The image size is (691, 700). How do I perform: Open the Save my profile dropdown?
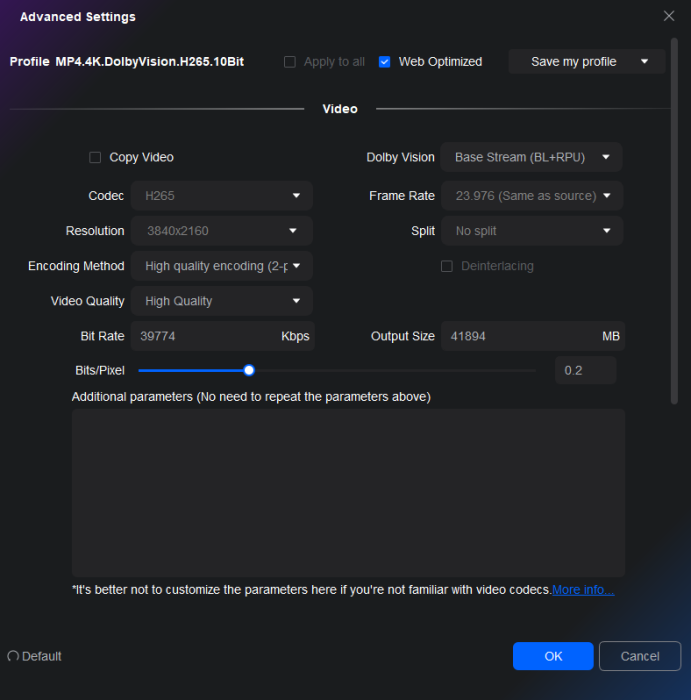pos(587,62)
